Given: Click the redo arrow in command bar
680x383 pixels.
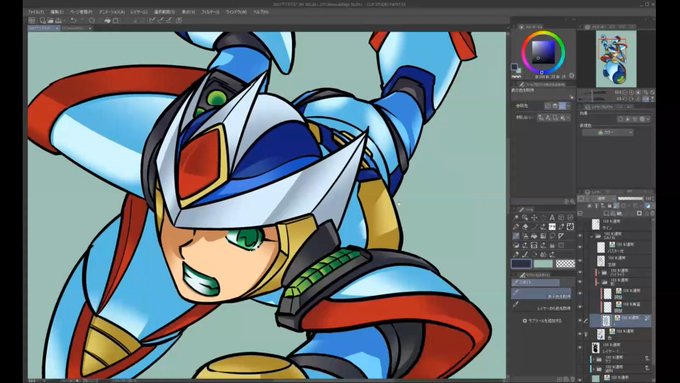Looking at the screenshot, I should (x=82, y=20).
